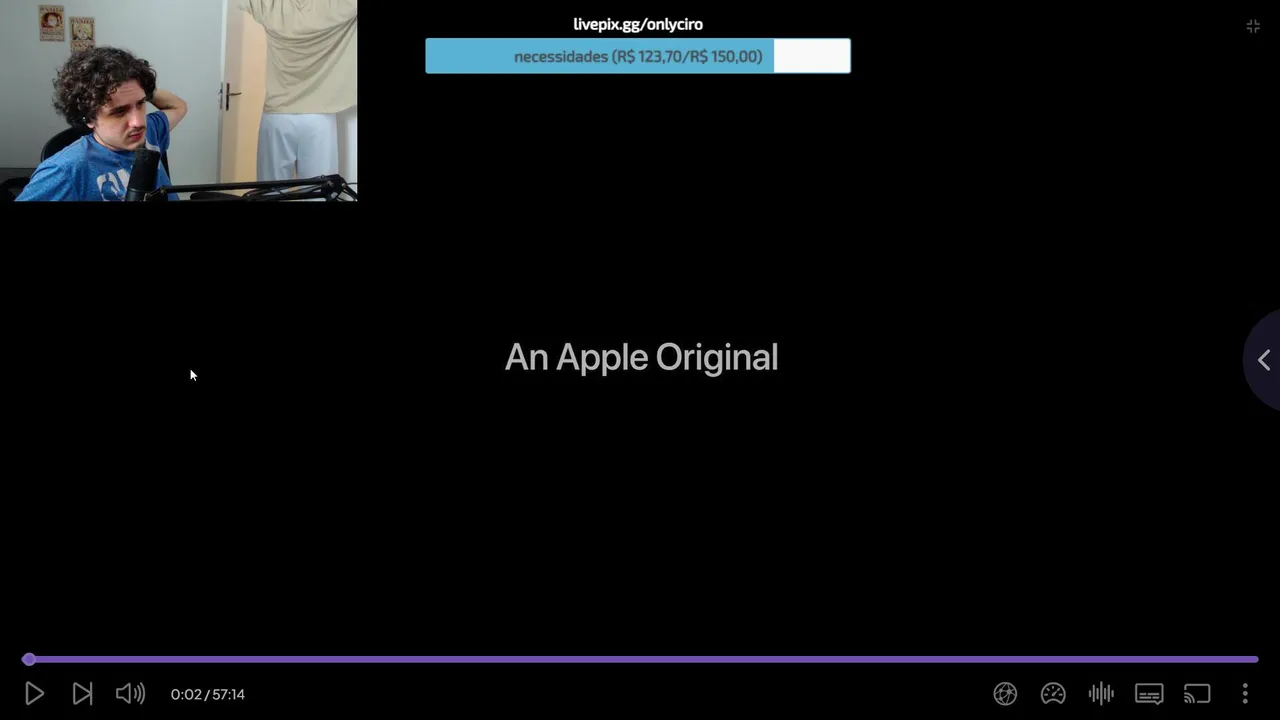Click the streamer webcam overlay
The image size is (1280, 720).
[178, 100]
